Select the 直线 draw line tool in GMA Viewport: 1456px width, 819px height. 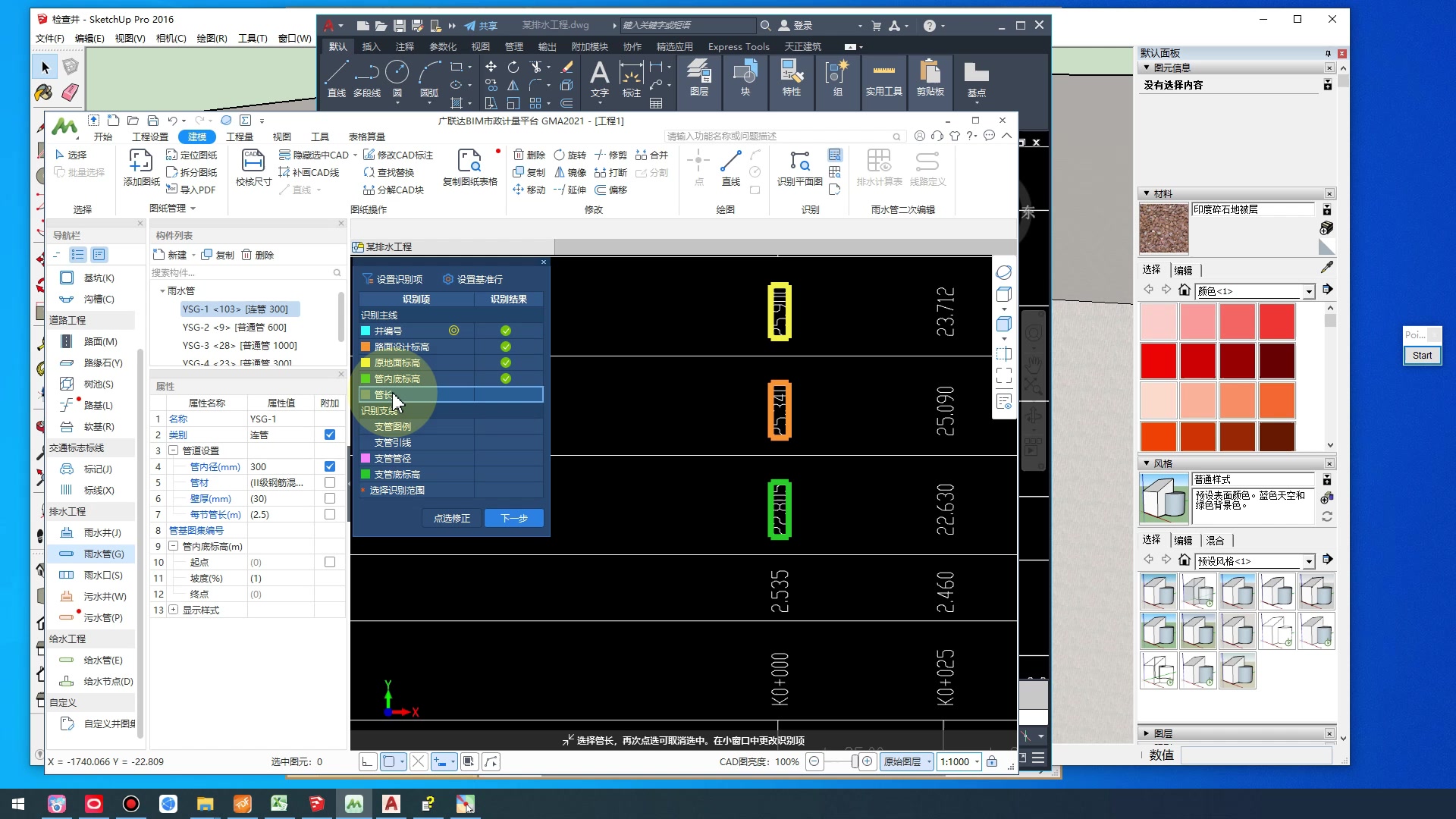(730, 162)
